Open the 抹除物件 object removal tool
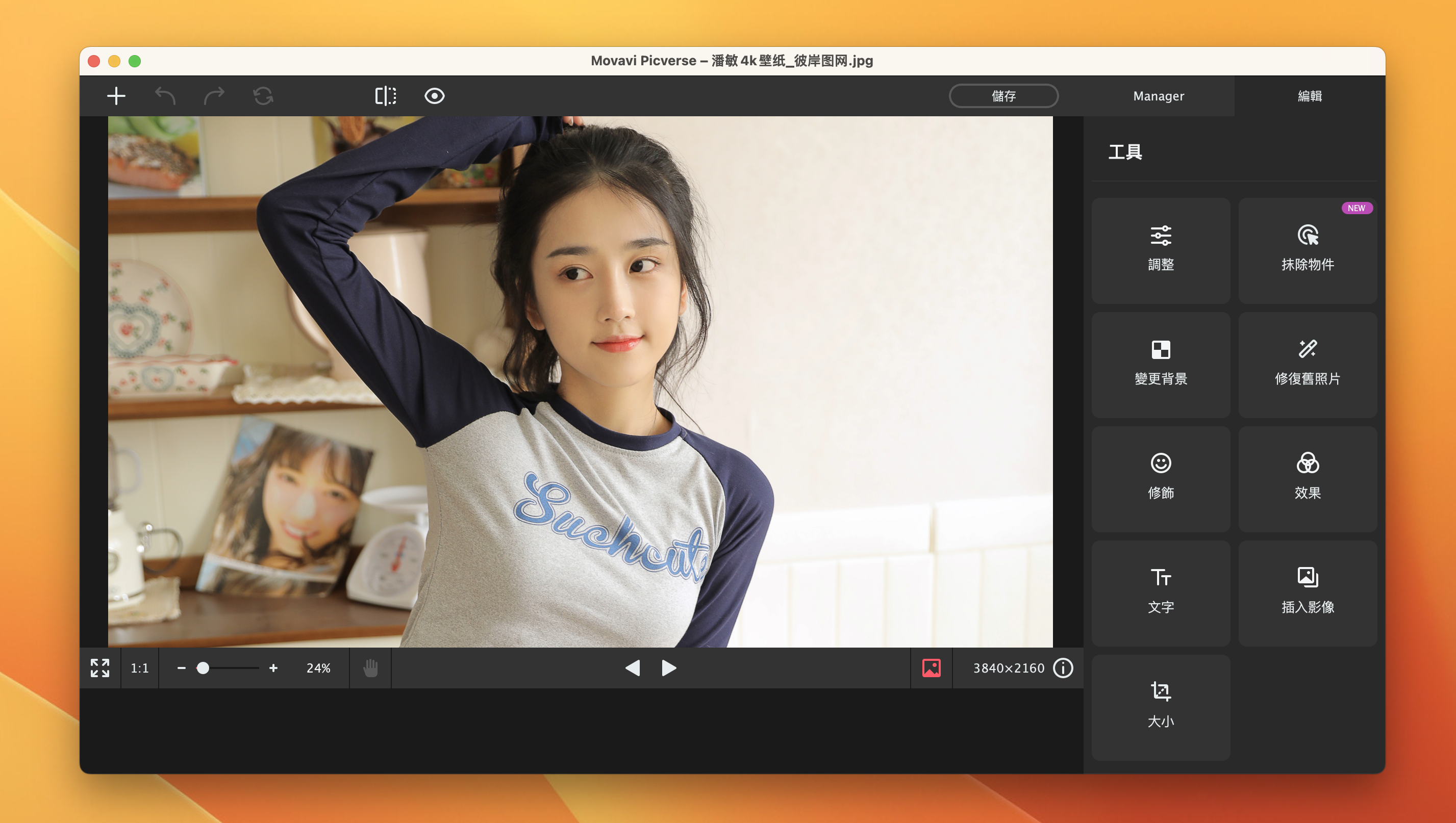This screenshot has width=1456, height=823. (x=1308, y=250)
